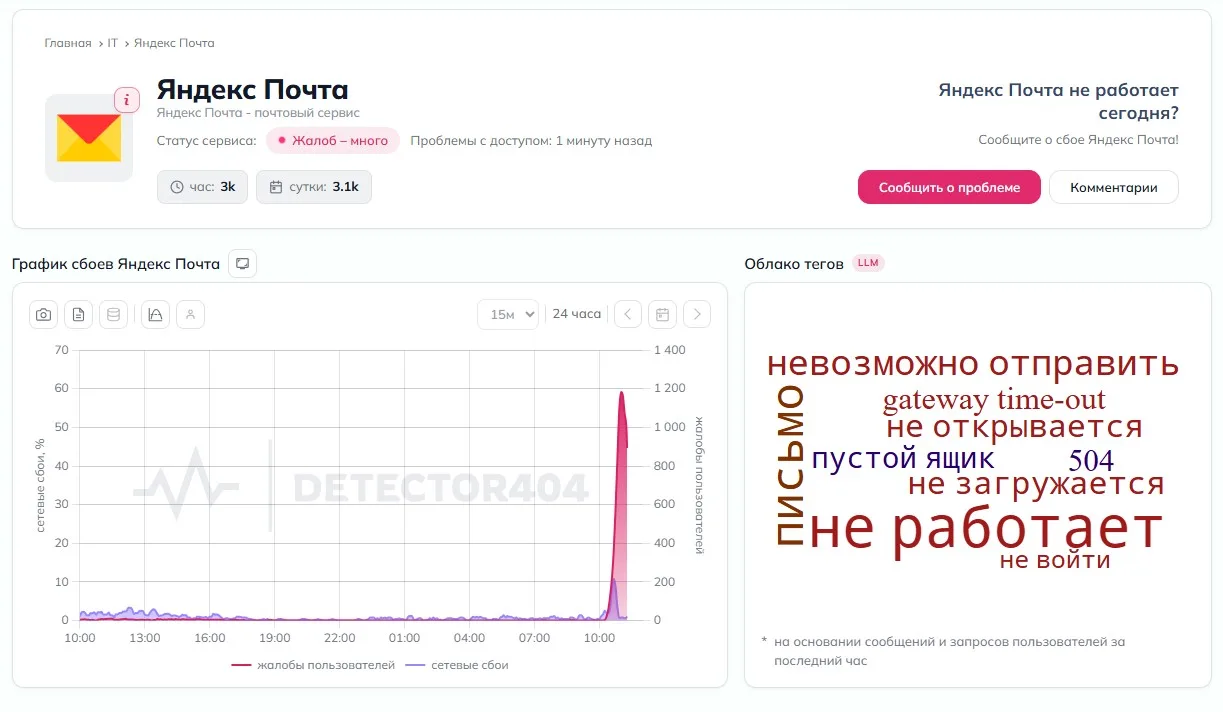Click the document export icon above chart
Screen dimensions: 1223x712
click(79, 314)
